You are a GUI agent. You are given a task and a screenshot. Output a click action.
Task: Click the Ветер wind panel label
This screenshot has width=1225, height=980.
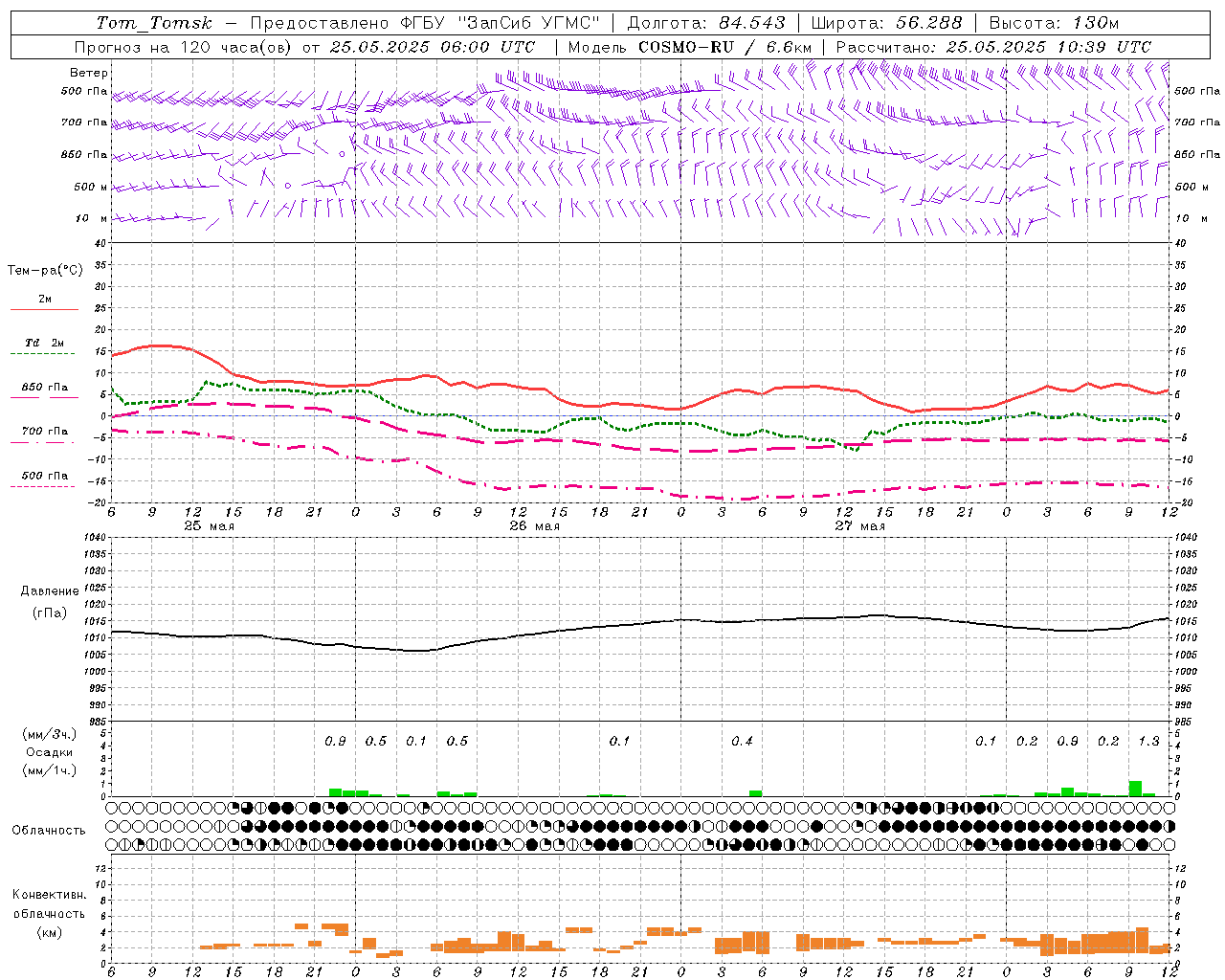(x=89, y=73)
